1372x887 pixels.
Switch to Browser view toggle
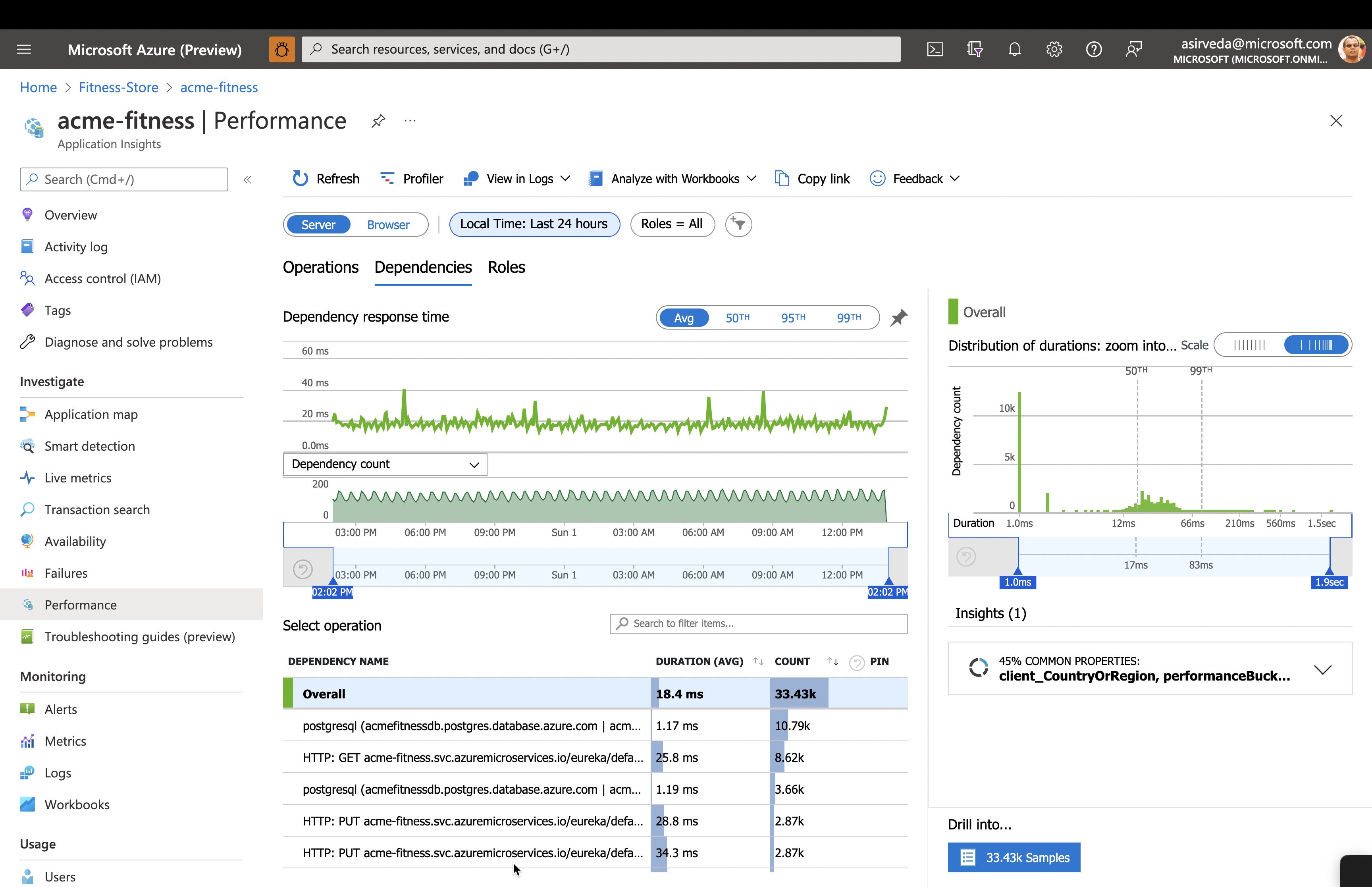388,225
